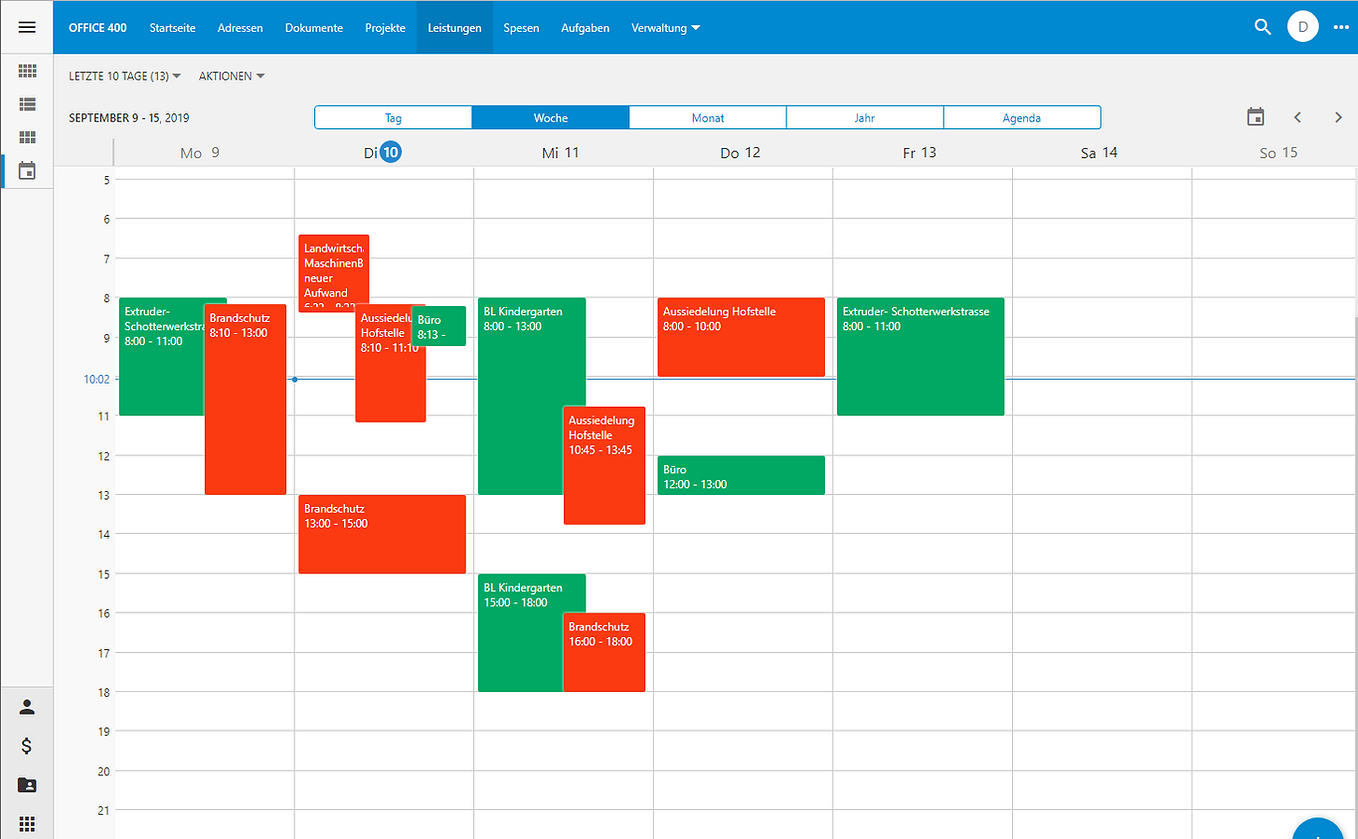
Task: Switch to the small grid view icon
Action: click(x=27, y=71)
